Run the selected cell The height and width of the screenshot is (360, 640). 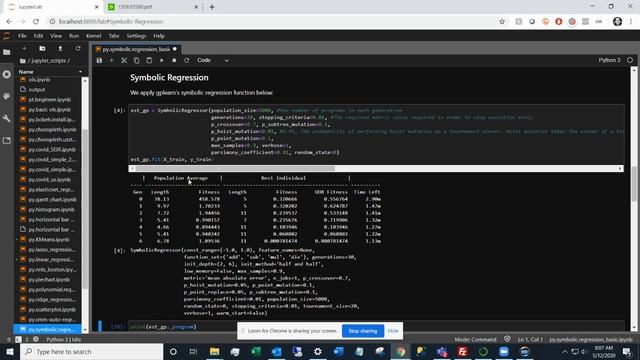tap(162, 60)
